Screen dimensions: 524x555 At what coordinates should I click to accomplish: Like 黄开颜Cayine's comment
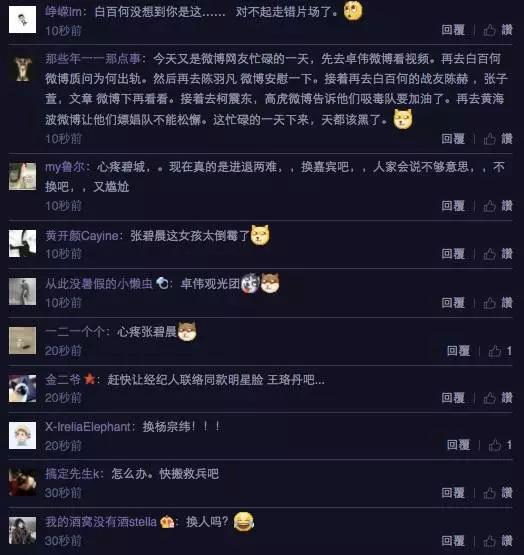click(498, 254)
